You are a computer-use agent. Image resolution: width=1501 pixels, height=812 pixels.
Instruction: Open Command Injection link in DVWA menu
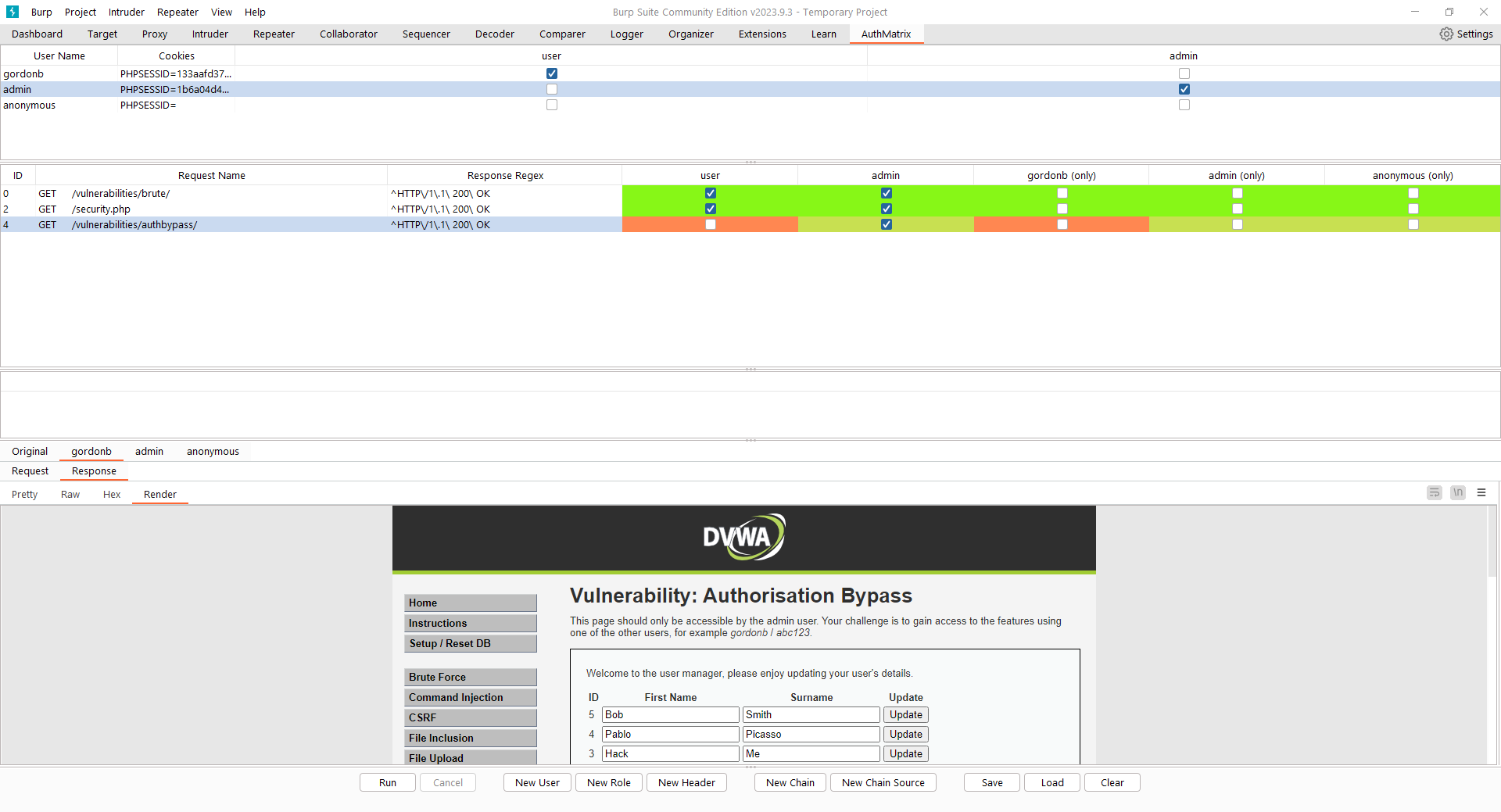click(471, 697)
